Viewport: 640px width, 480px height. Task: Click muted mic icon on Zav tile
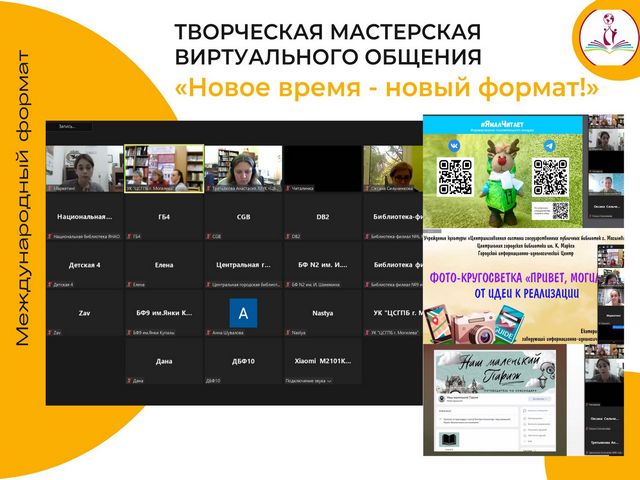pyautogui.click(x=50, y=333)
